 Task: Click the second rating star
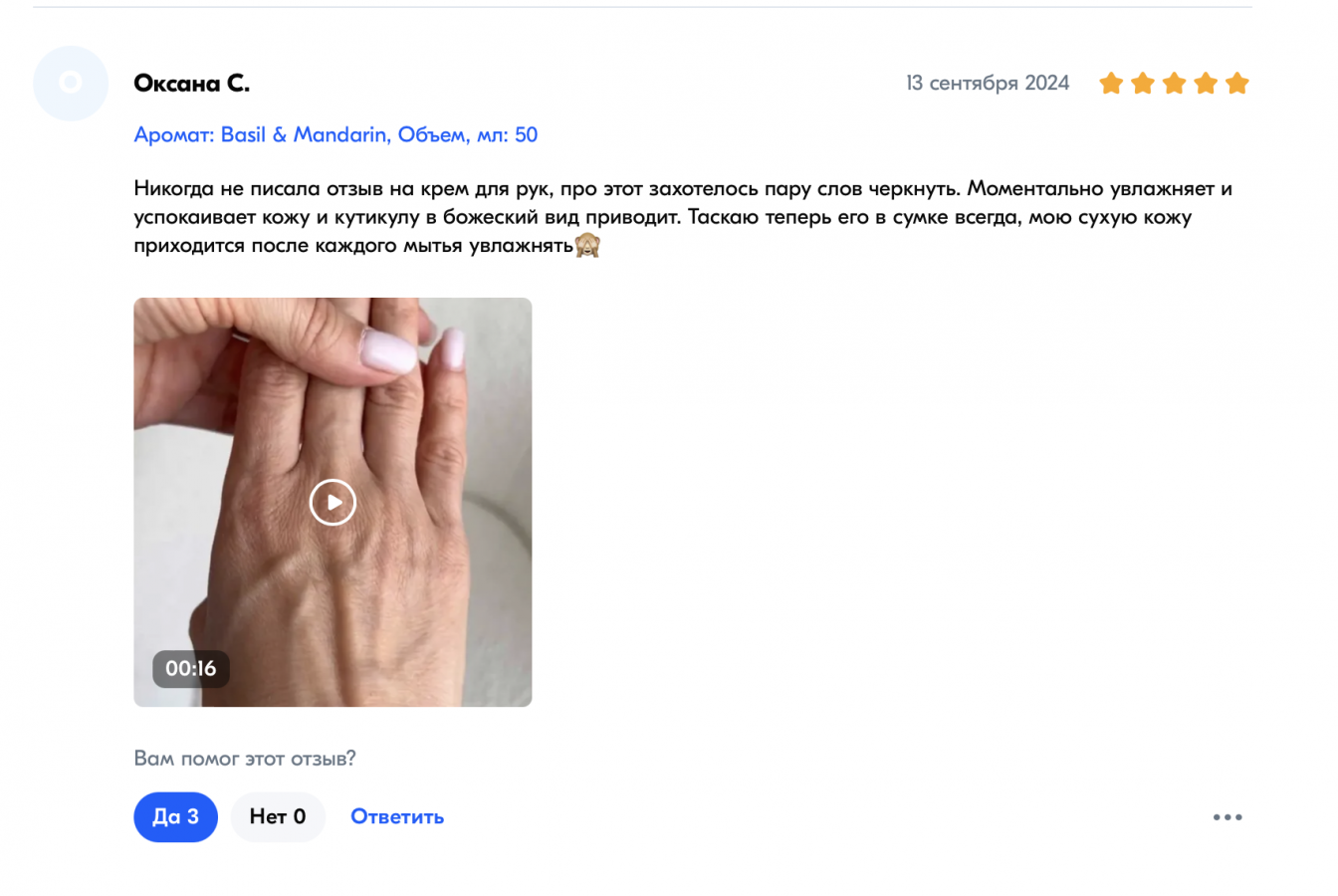[1143, 83]
